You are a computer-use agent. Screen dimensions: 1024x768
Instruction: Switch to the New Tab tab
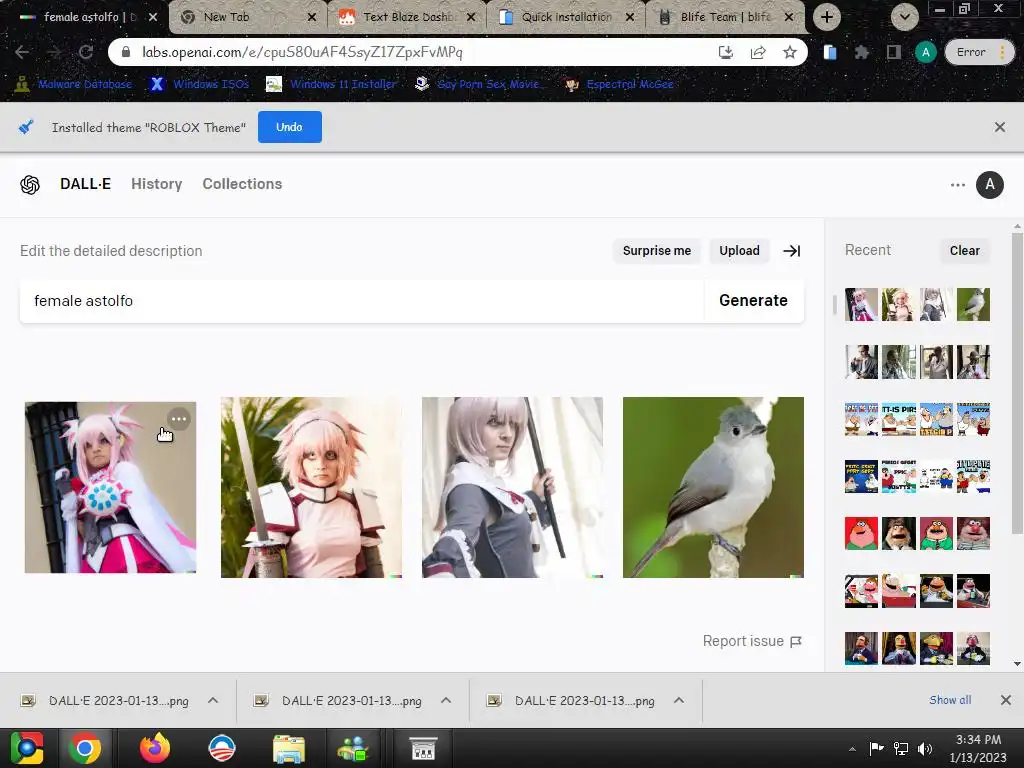tap(248, 17)
